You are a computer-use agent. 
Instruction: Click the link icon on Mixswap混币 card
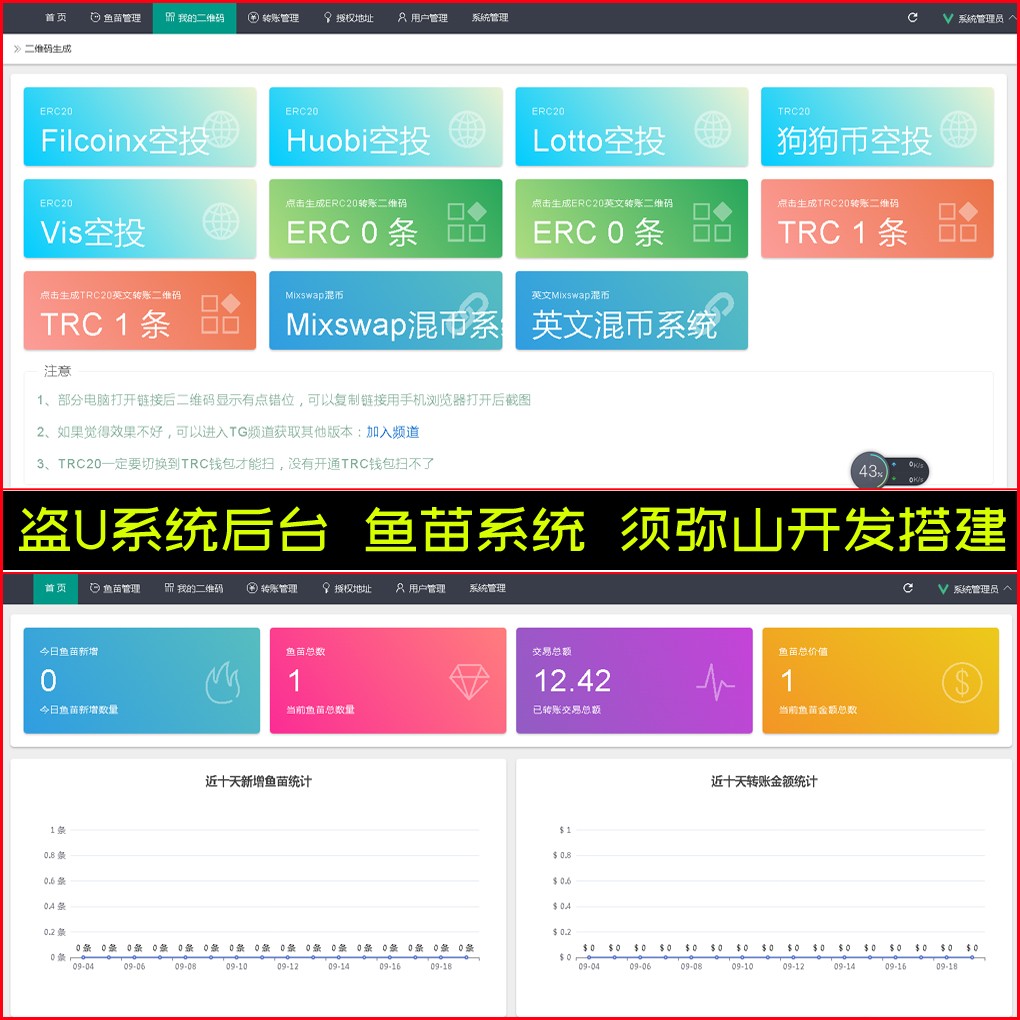coord(478,312)
